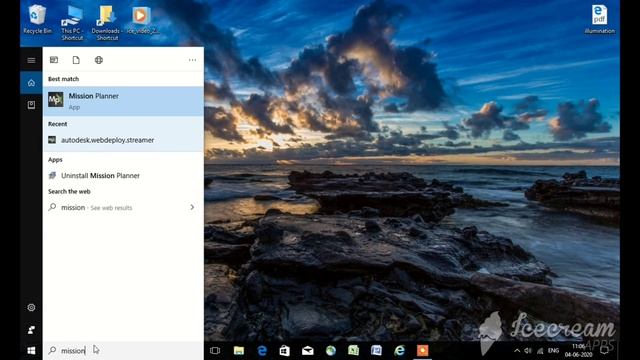This screenshot has height=360, width=640.
Task: Select ice_video desktop file icon
Action: [x=141, y=20]
